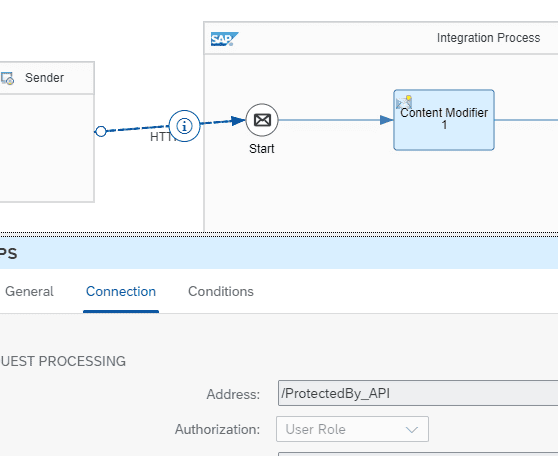Select the Sender participant icon
558x456 pixels.
click(x=7, y=78)
